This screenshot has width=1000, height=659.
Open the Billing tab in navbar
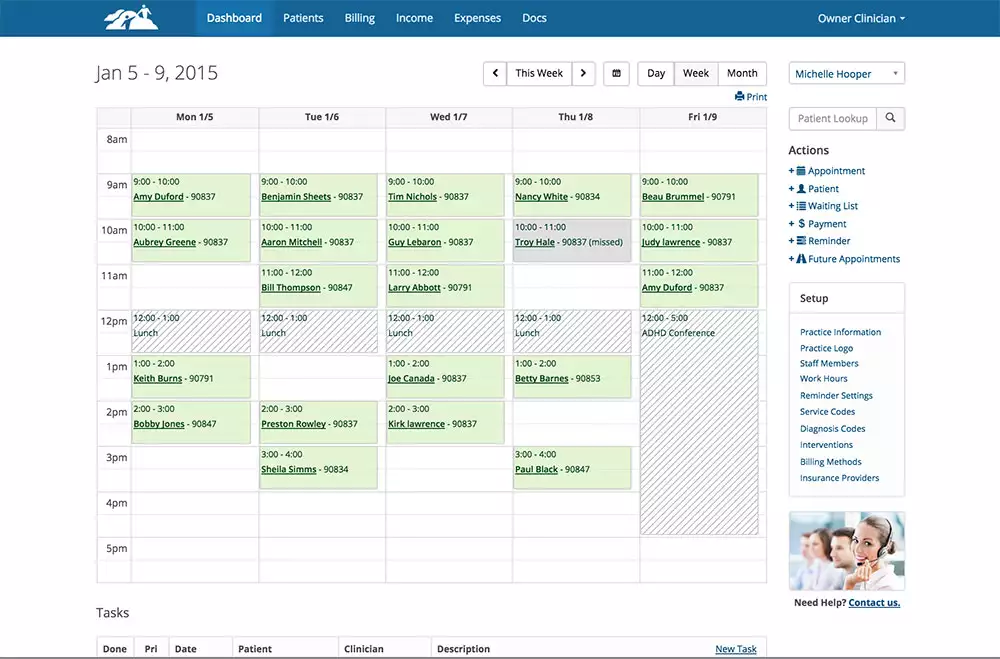tap(360, 18)
